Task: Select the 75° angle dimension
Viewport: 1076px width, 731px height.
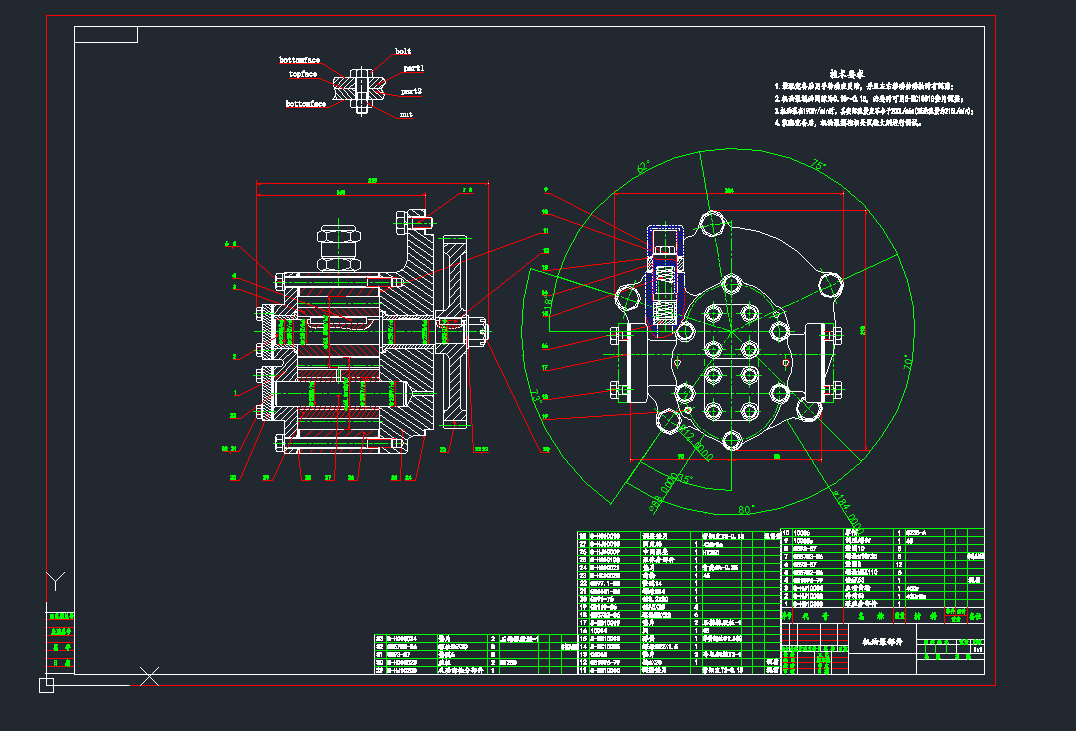Action: 817,165
